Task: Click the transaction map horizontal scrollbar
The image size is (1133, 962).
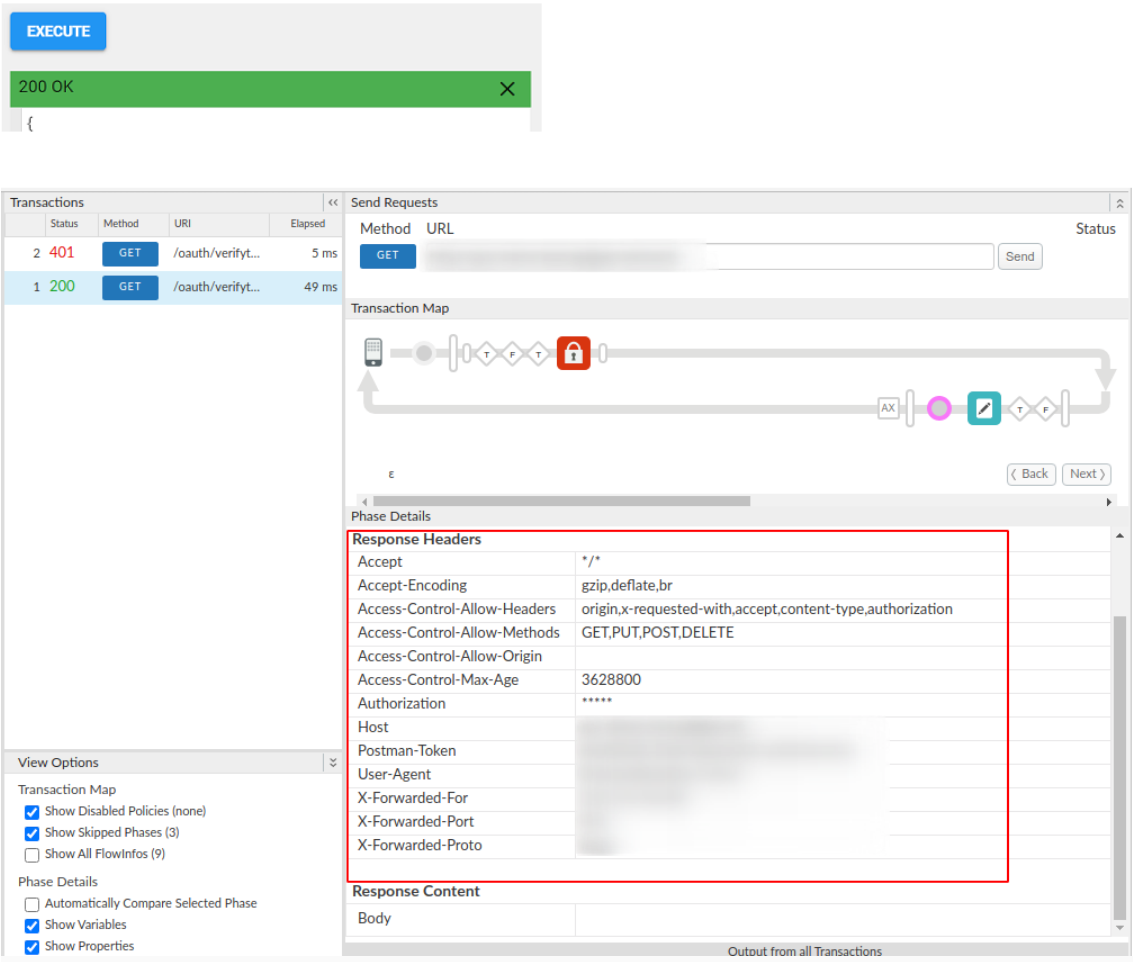Action: [x=561, y=501]
